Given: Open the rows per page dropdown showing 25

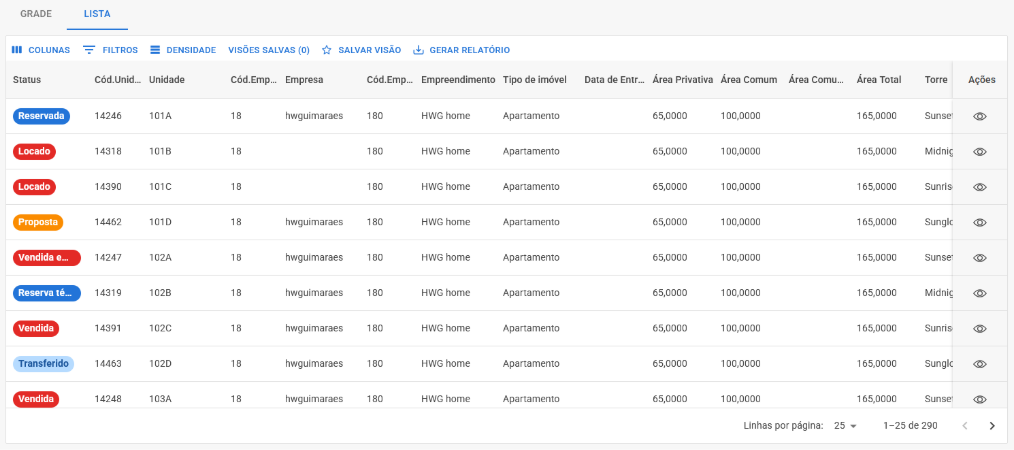Looking at the screenshot, I should point(845,425).
